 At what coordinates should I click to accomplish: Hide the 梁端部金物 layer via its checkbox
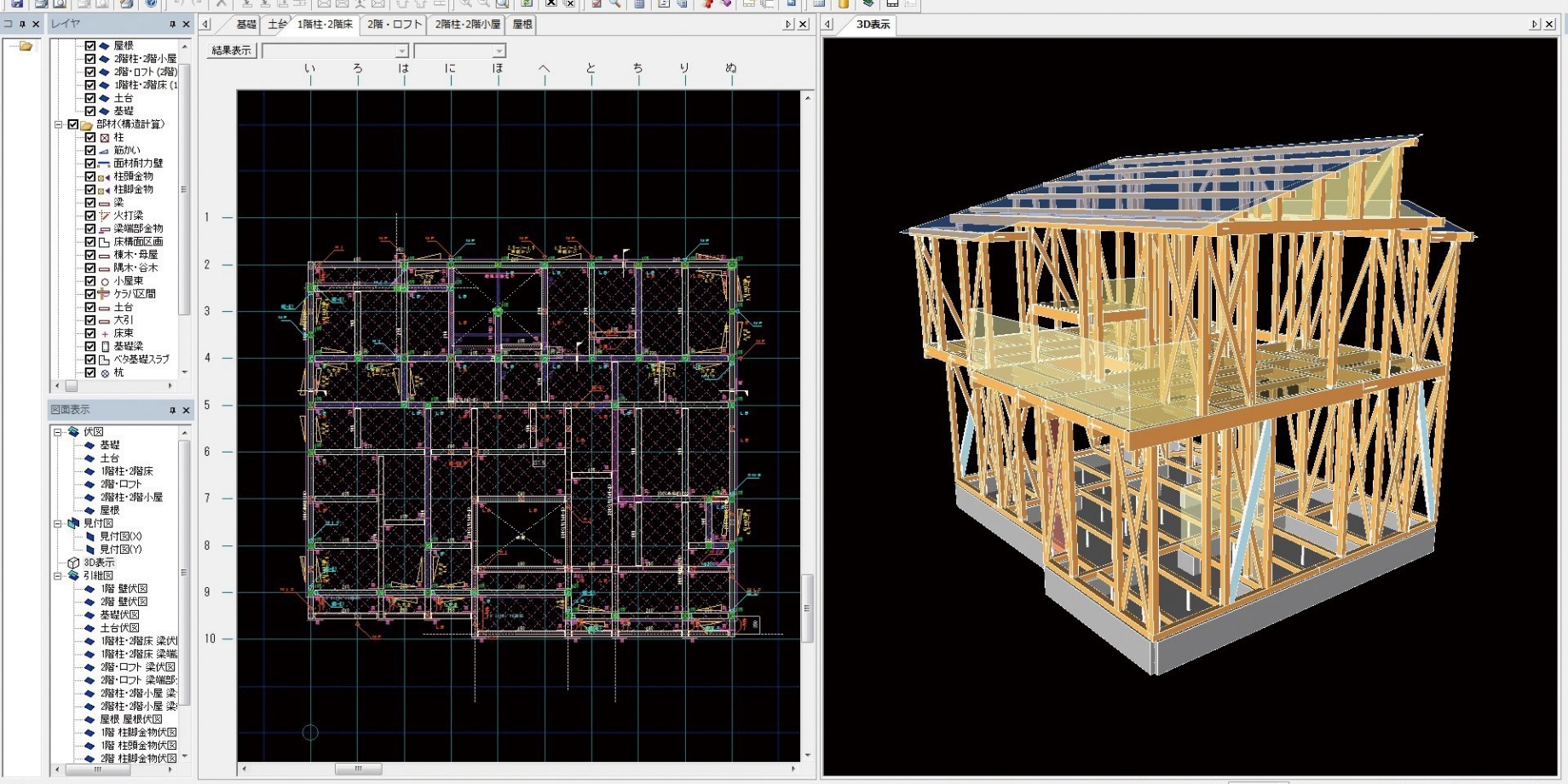[90, 228]
